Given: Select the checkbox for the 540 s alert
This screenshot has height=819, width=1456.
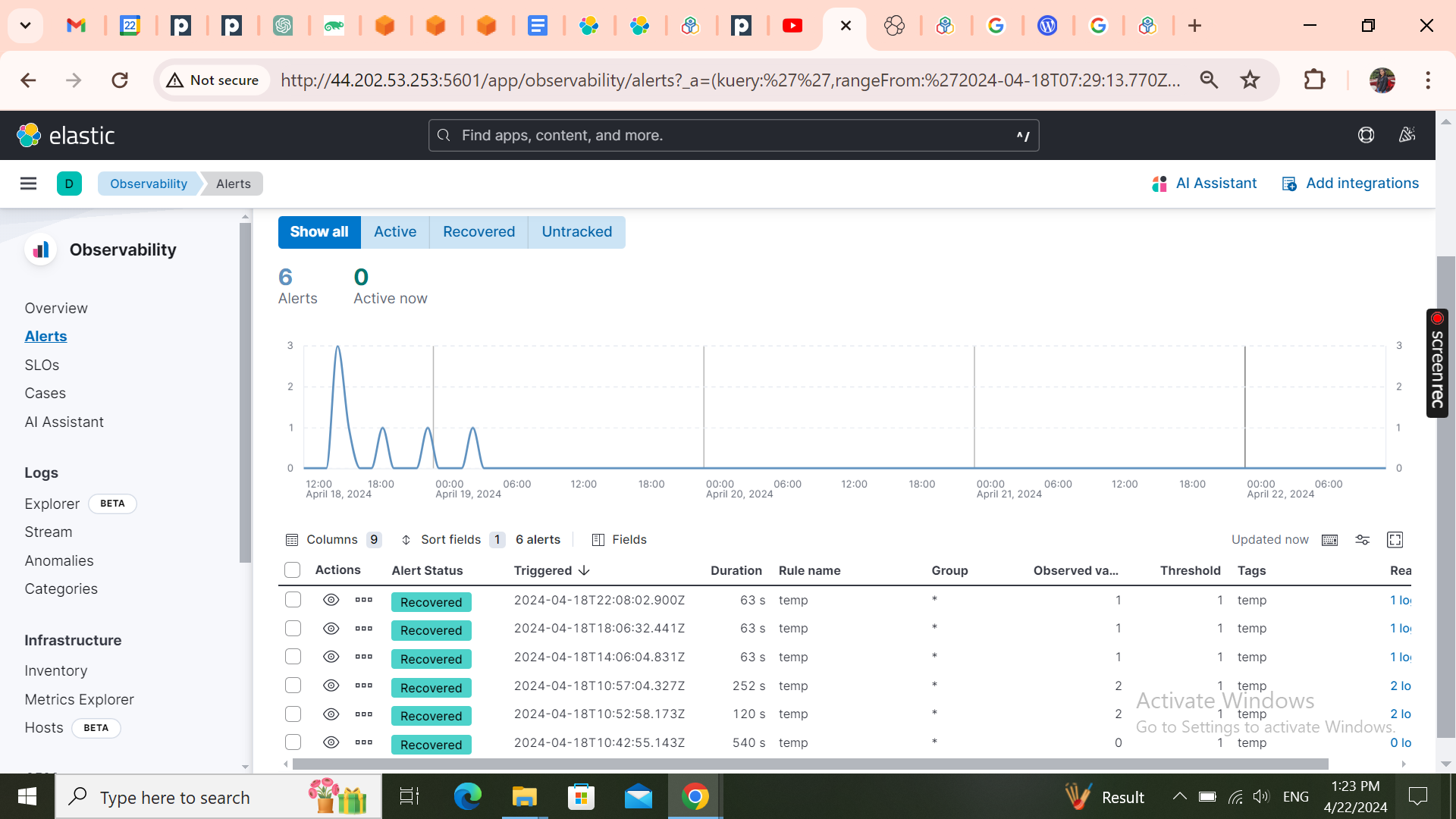Looking at the screenshot, I should click(293, 742).
